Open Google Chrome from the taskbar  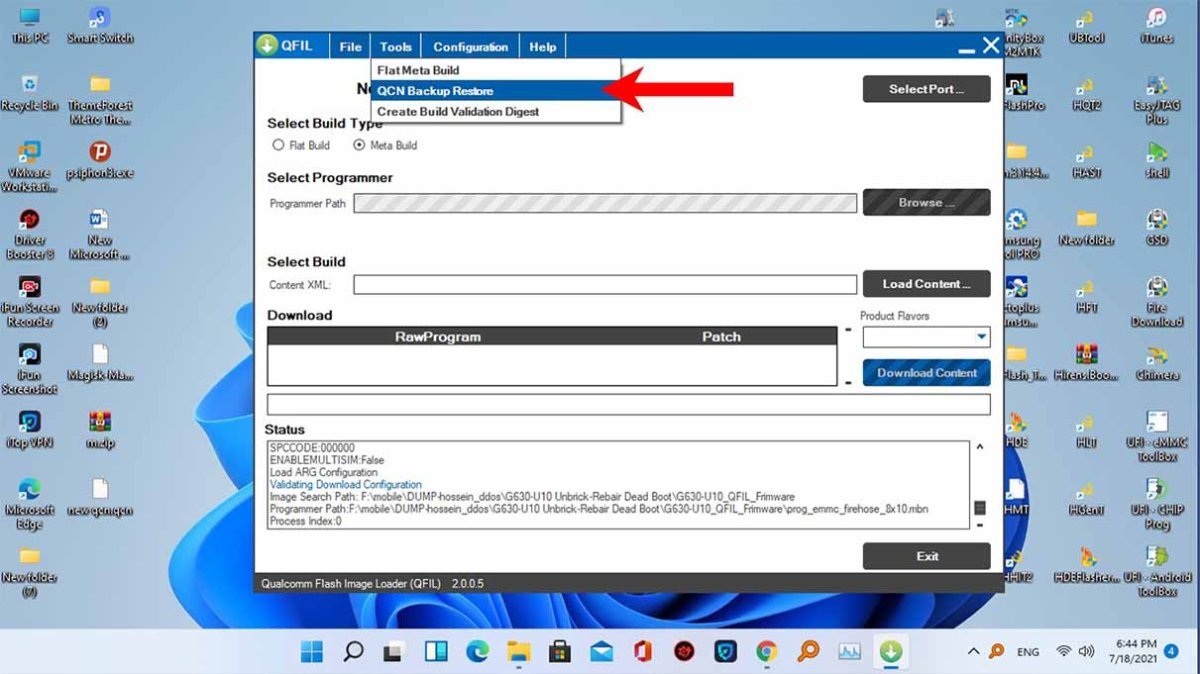click(x=766, y=652)
